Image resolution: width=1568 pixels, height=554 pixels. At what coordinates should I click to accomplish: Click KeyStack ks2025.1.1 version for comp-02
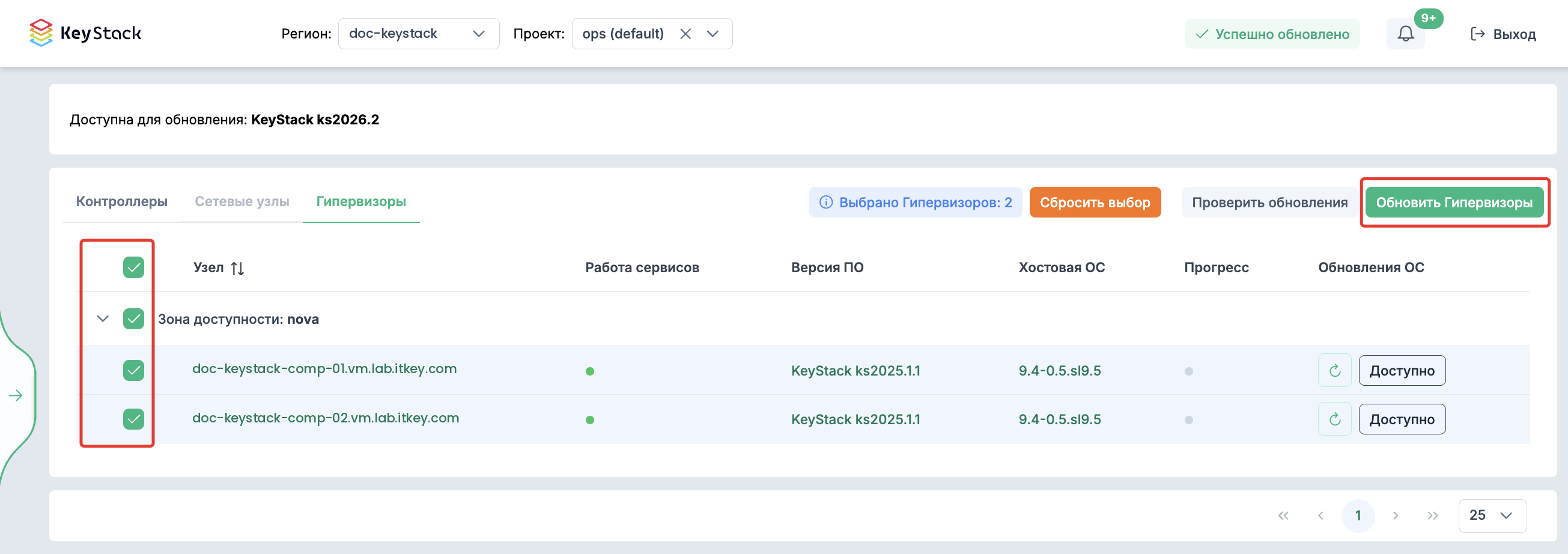click(855, 419)
